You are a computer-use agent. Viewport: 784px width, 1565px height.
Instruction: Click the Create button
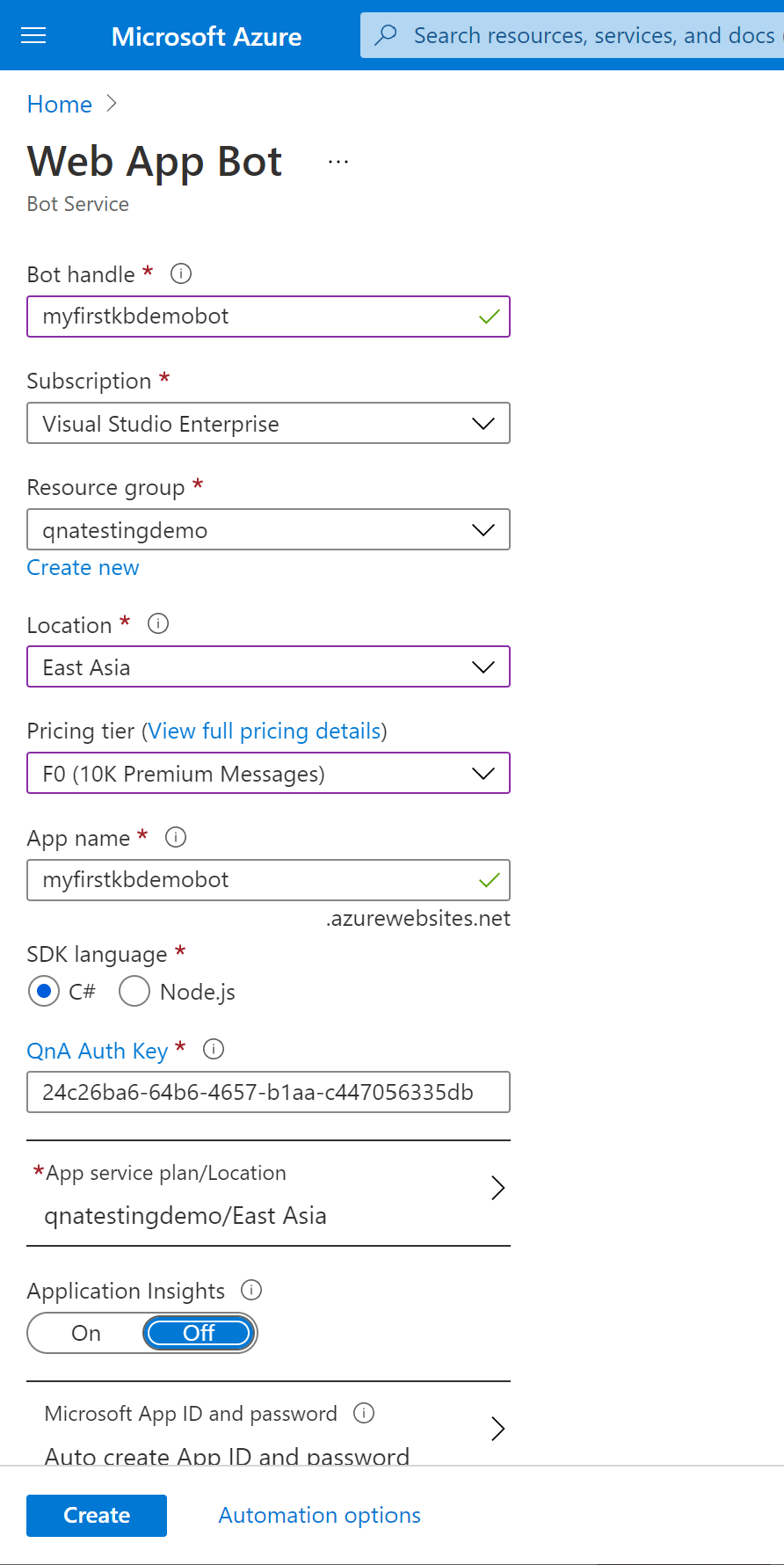[97, 1515]
